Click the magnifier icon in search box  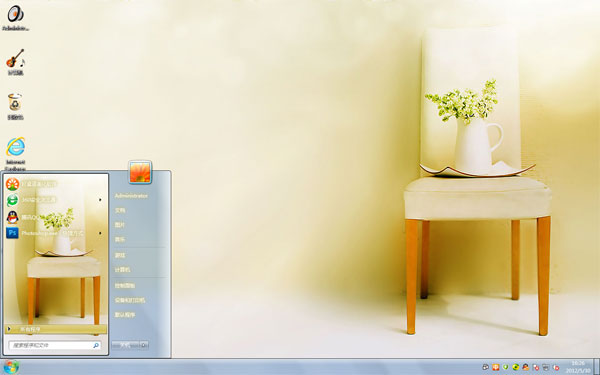pos(96,346)
